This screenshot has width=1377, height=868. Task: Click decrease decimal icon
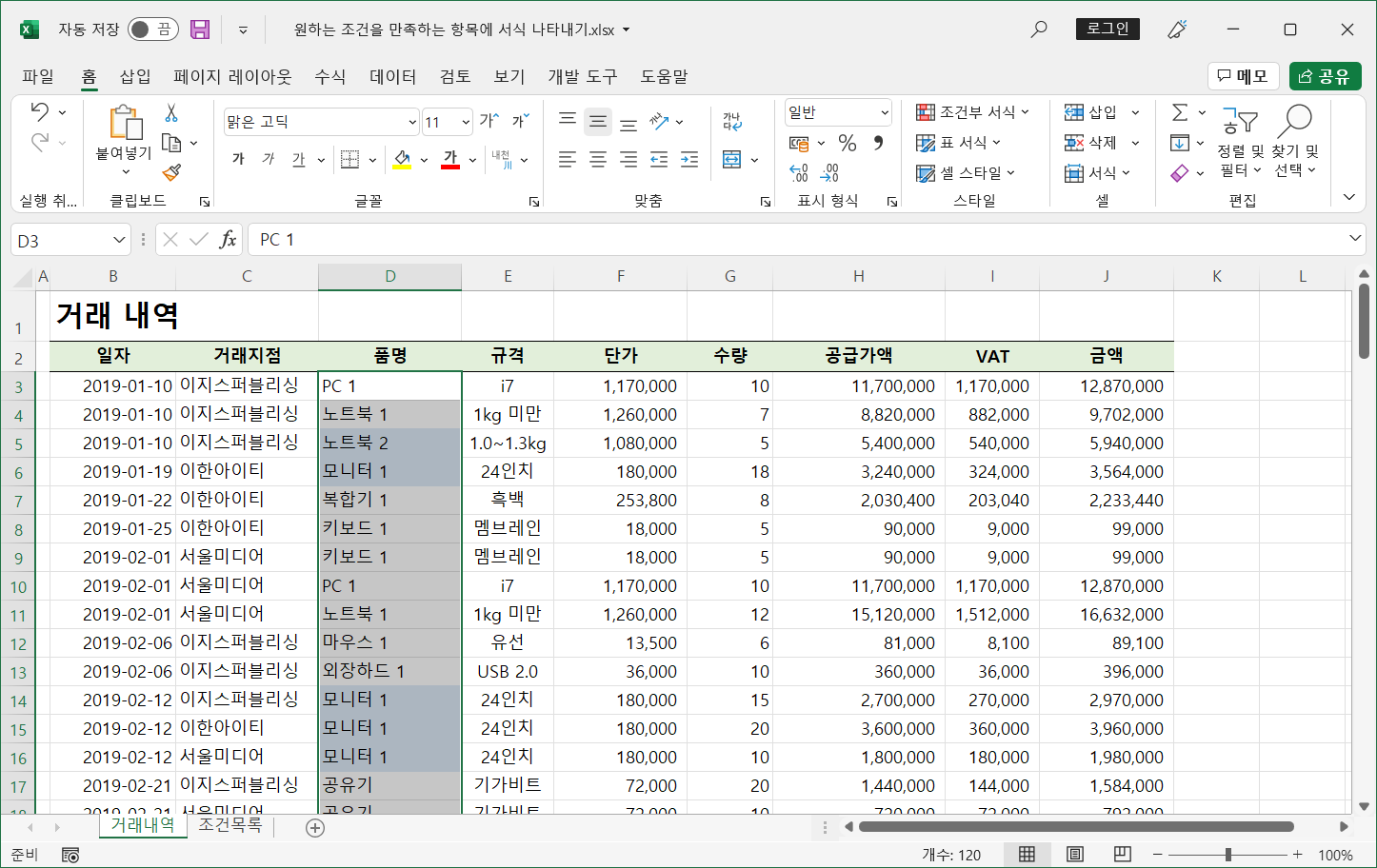pos(829,173)
